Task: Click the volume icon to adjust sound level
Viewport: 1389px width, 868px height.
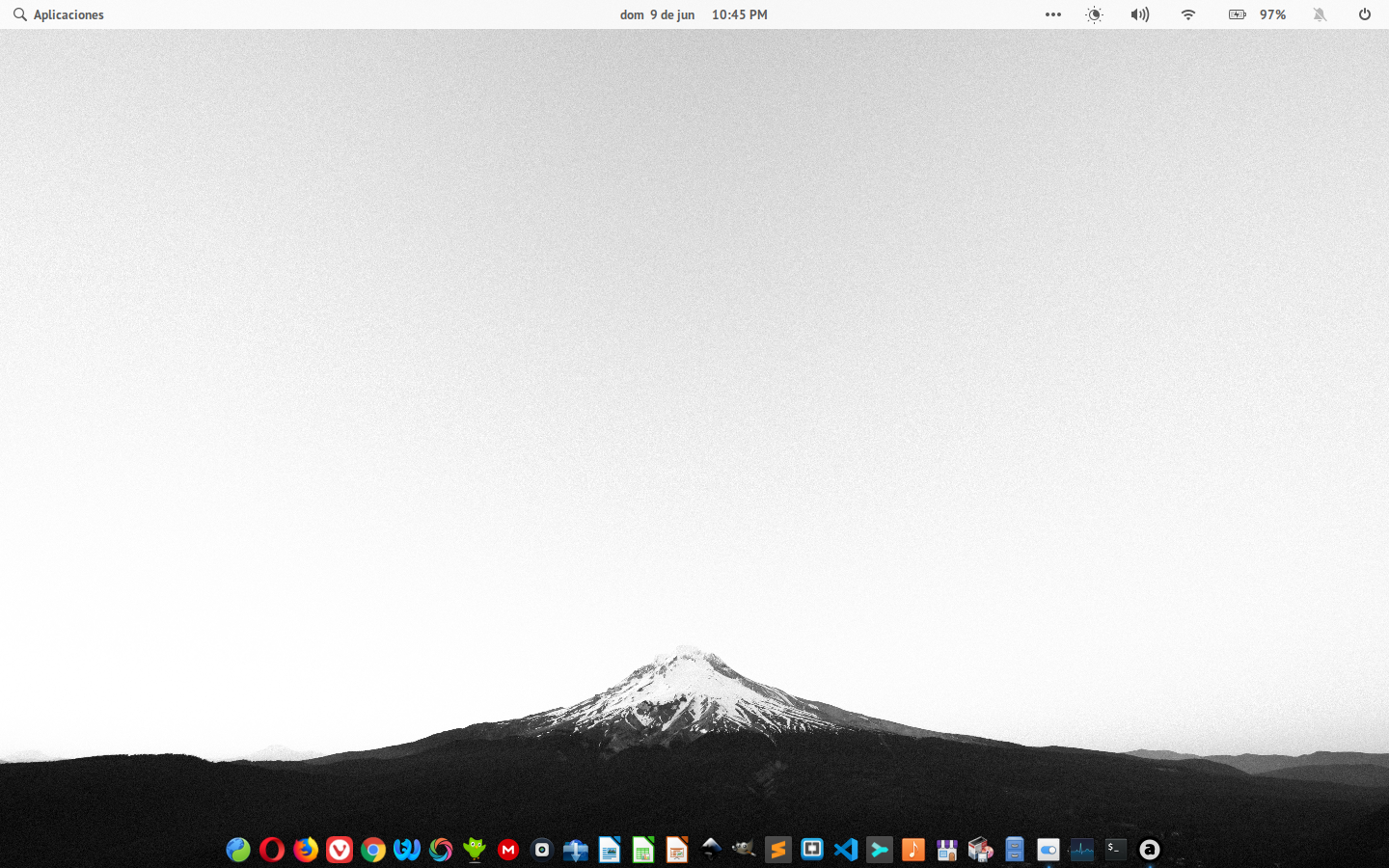Action: (1140, 14)
